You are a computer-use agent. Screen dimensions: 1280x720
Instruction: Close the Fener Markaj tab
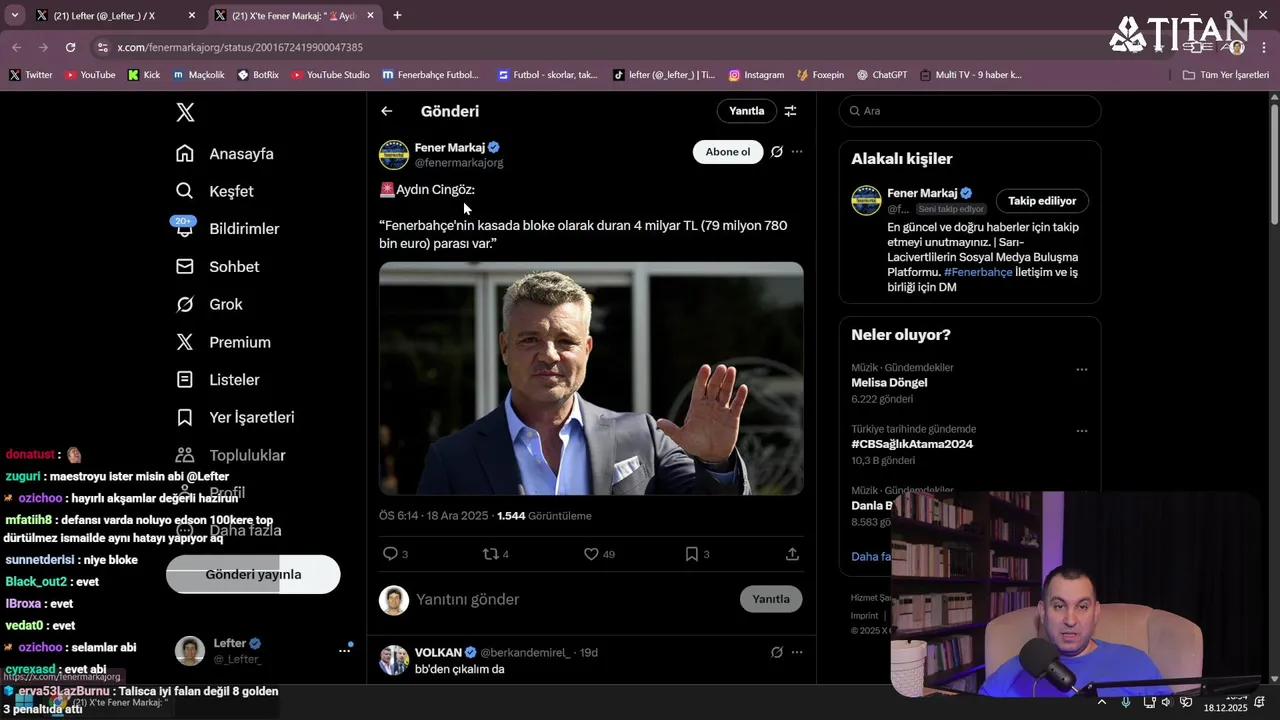[370, 16]
